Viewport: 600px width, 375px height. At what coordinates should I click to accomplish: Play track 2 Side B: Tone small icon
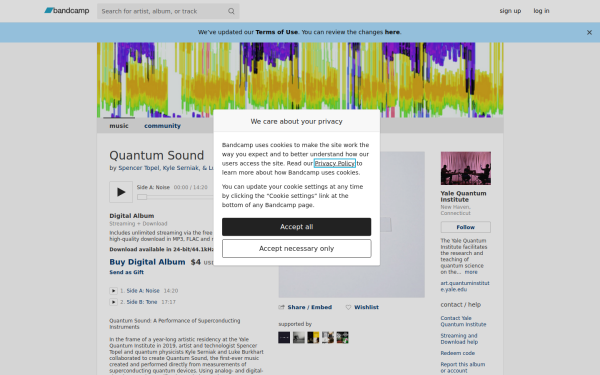(113, 302)
